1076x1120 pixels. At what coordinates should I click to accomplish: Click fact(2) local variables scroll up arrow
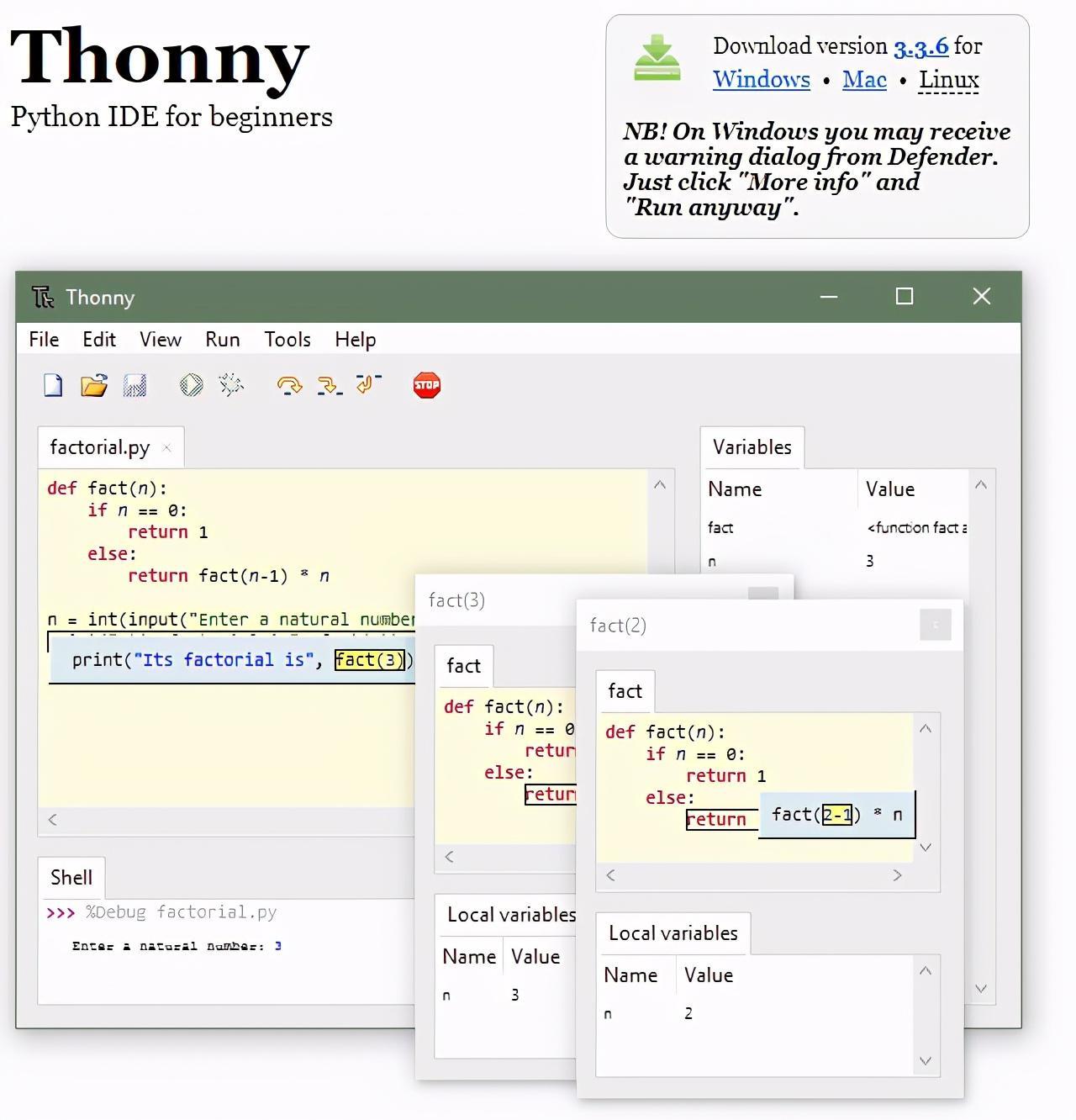tap(926, 971)
